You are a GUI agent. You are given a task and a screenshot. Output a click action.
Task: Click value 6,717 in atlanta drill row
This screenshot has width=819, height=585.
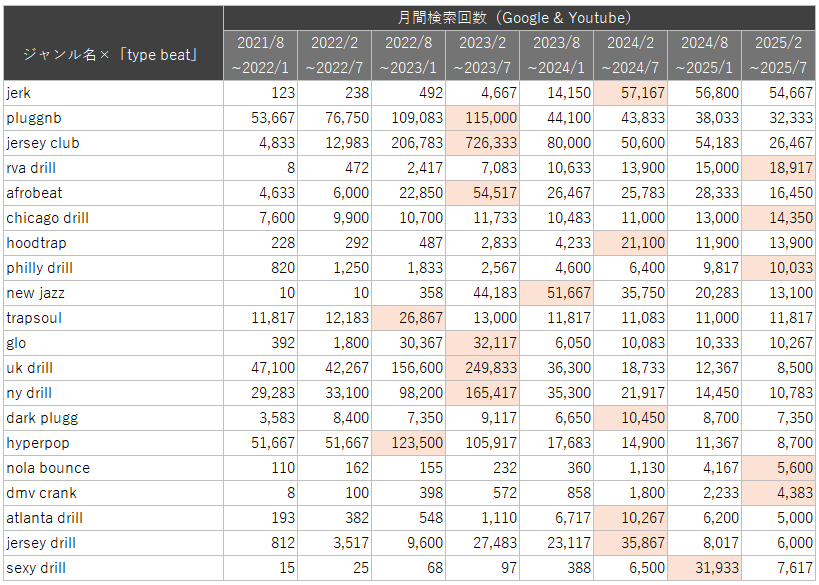557,518
